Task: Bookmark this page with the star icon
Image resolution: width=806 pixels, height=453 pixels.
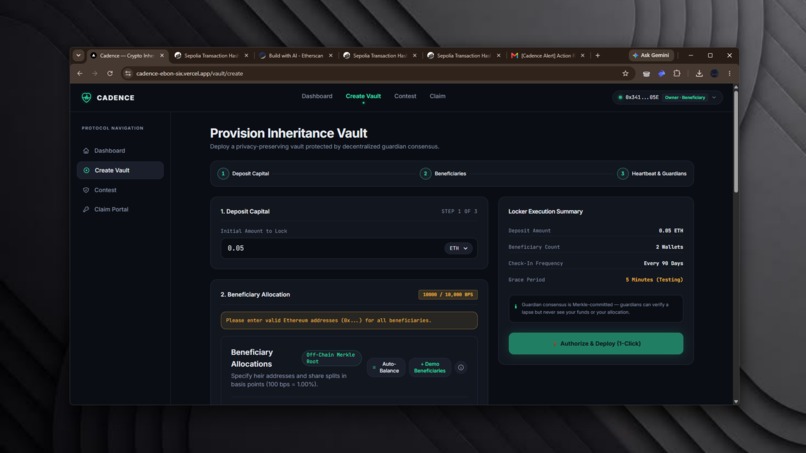Action: pos(625,74)
